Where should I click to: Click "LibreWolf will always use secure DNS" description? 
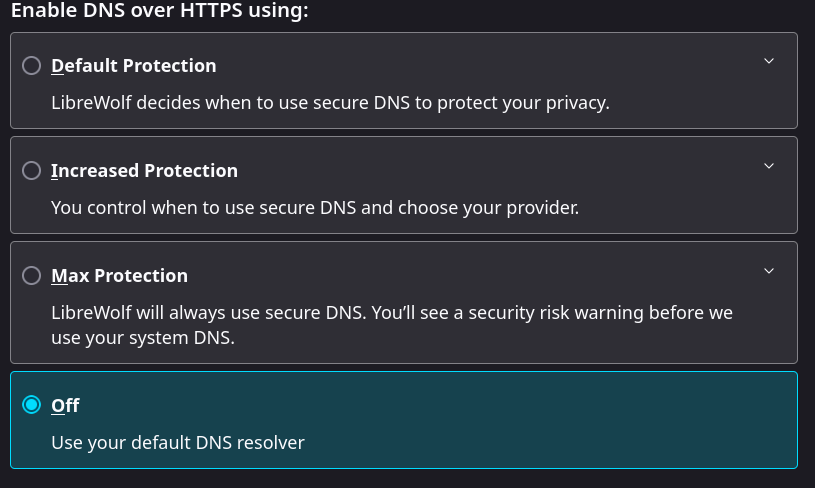pyautogui.click(x=392, y=313)
